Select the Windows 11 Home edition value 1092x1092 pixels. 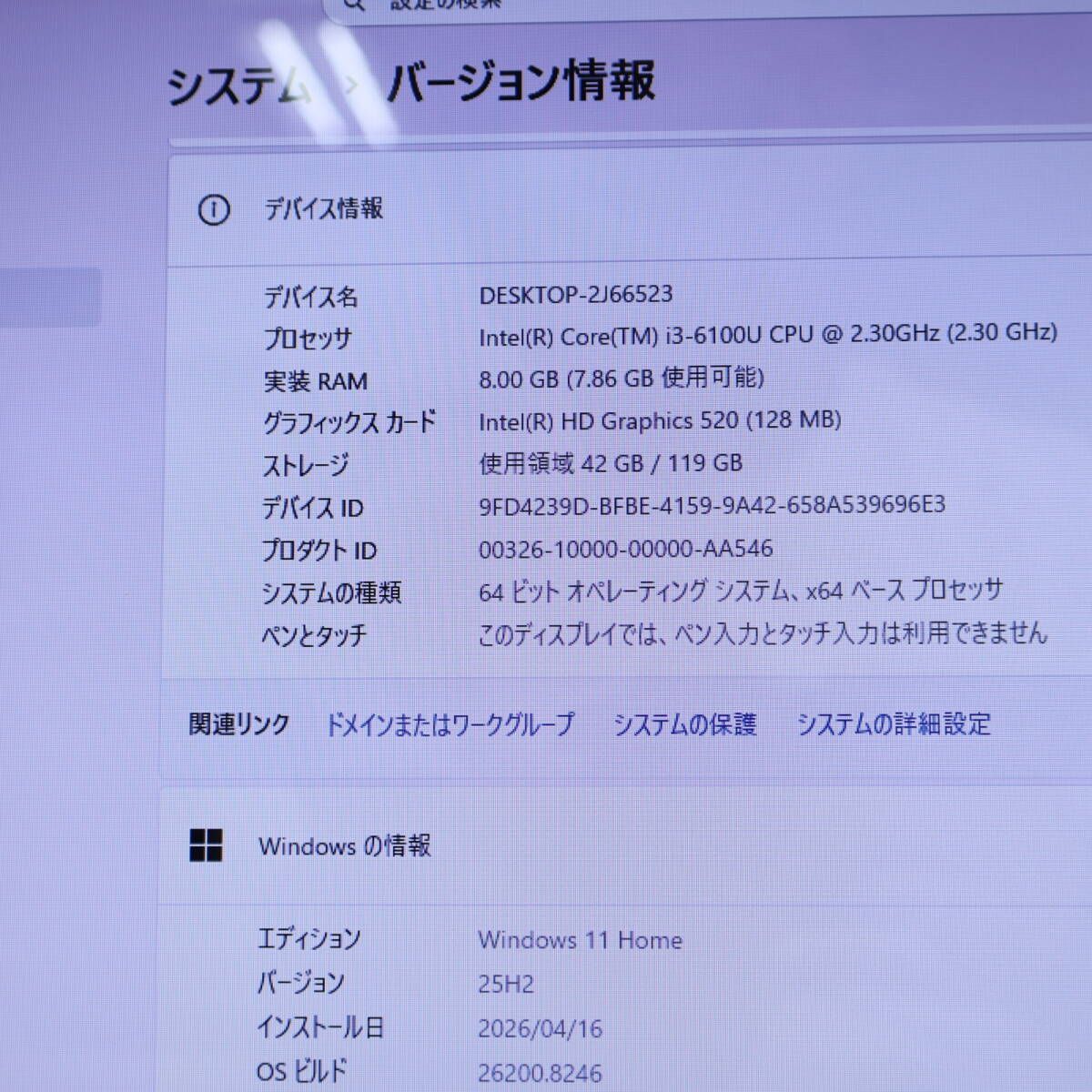point(580,940)
